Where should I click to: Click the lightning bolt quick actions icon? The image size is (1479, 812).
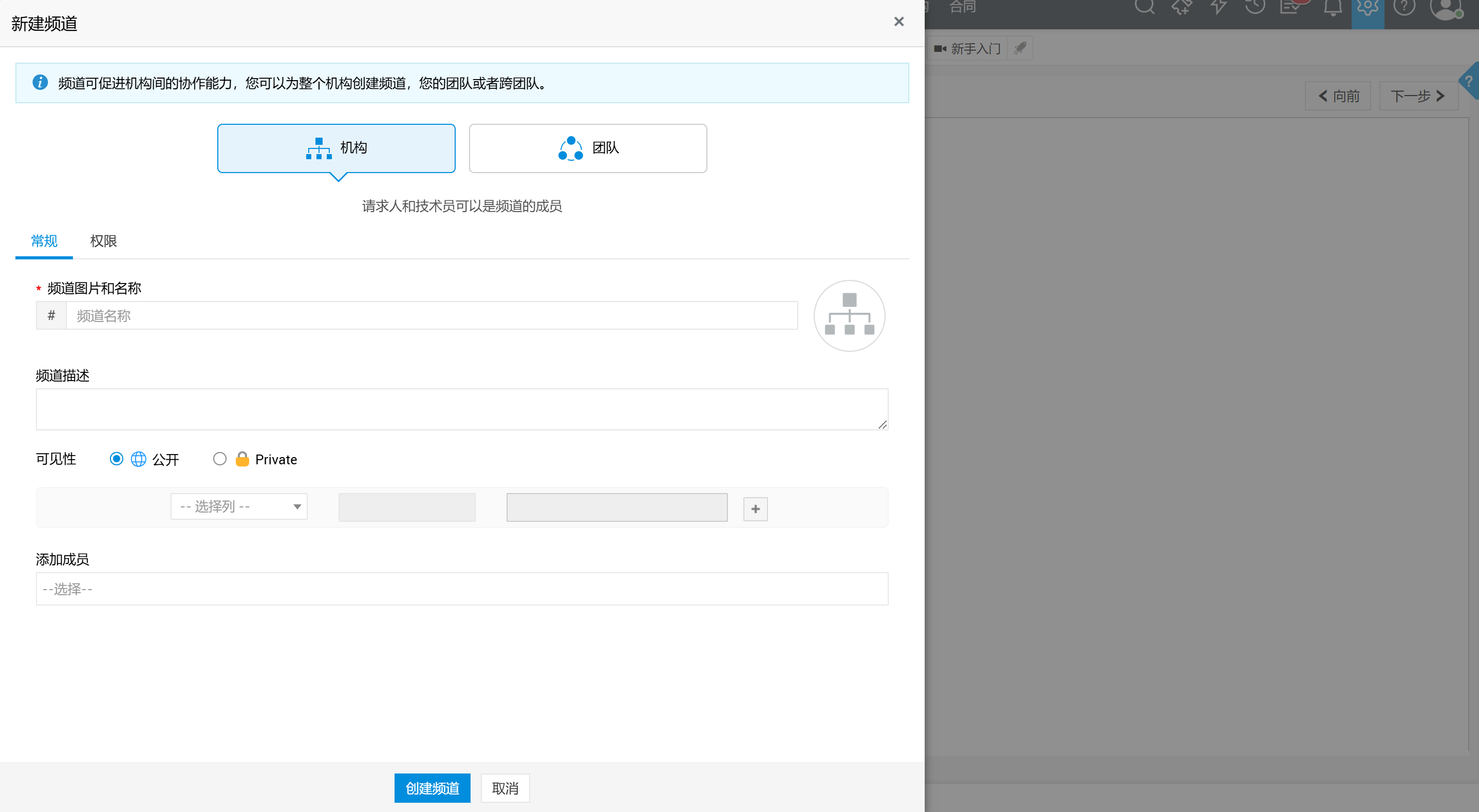point(1219,7)
